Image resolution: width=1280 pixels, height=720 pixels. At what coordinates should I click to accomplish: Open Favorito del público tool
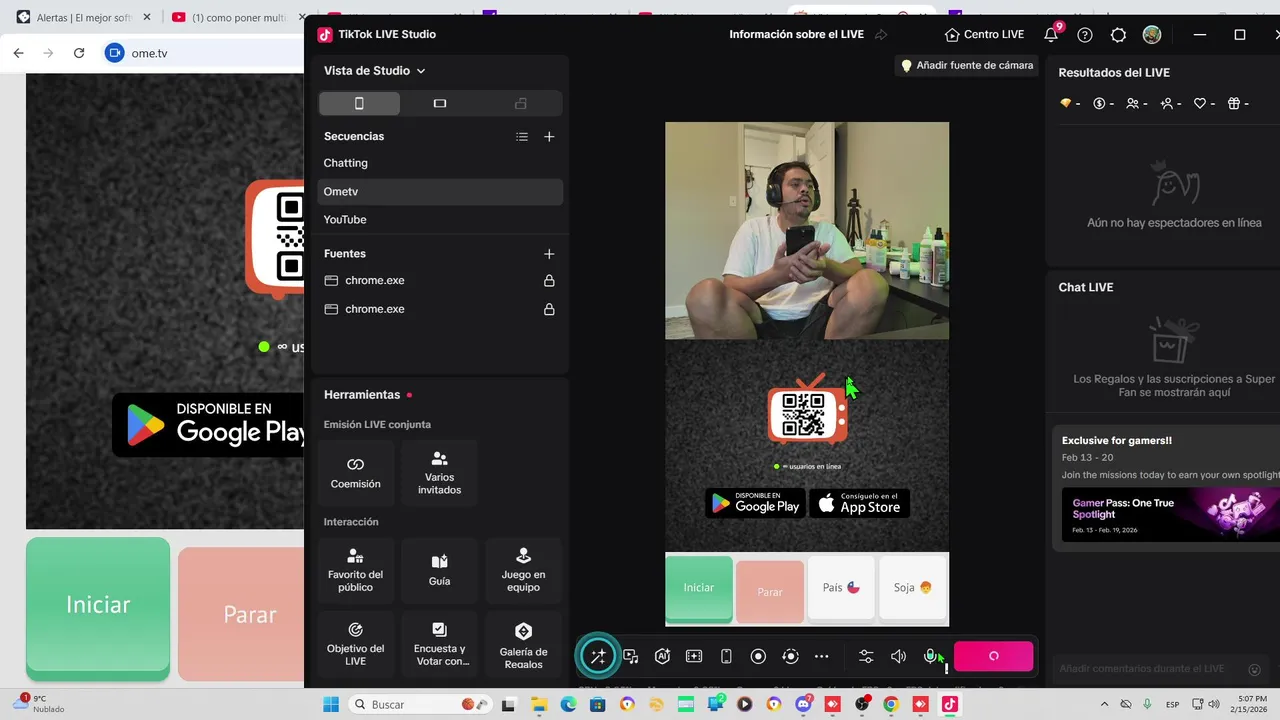356,569
